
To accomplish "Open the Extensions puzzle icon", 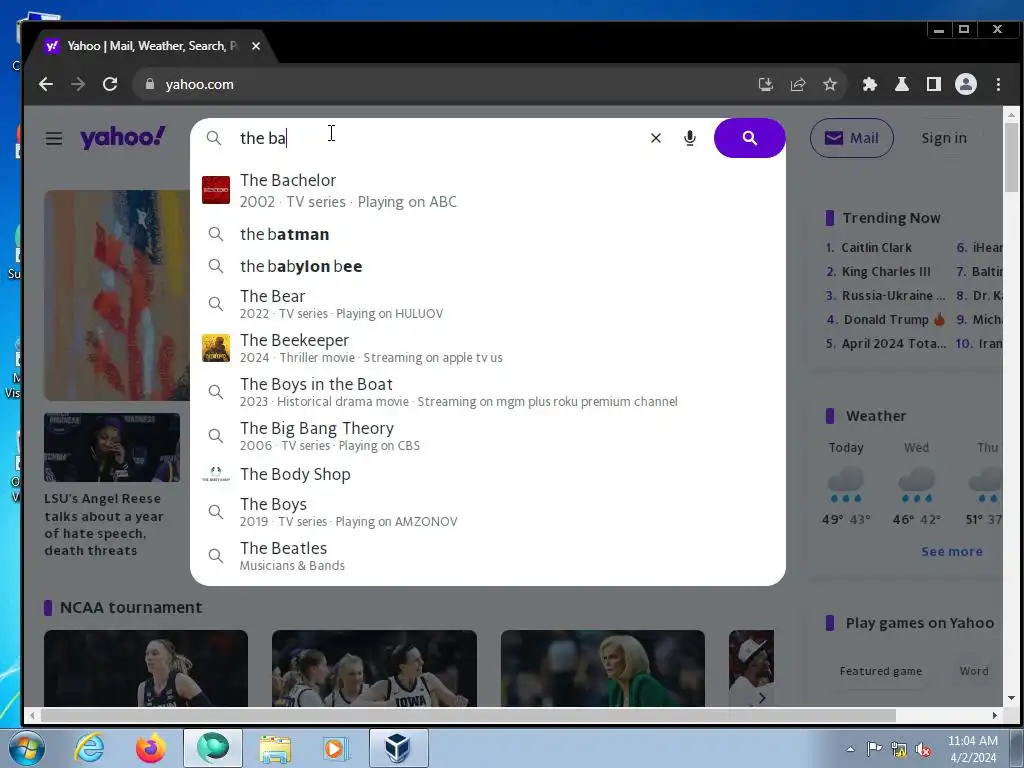I will click(869, 84).
